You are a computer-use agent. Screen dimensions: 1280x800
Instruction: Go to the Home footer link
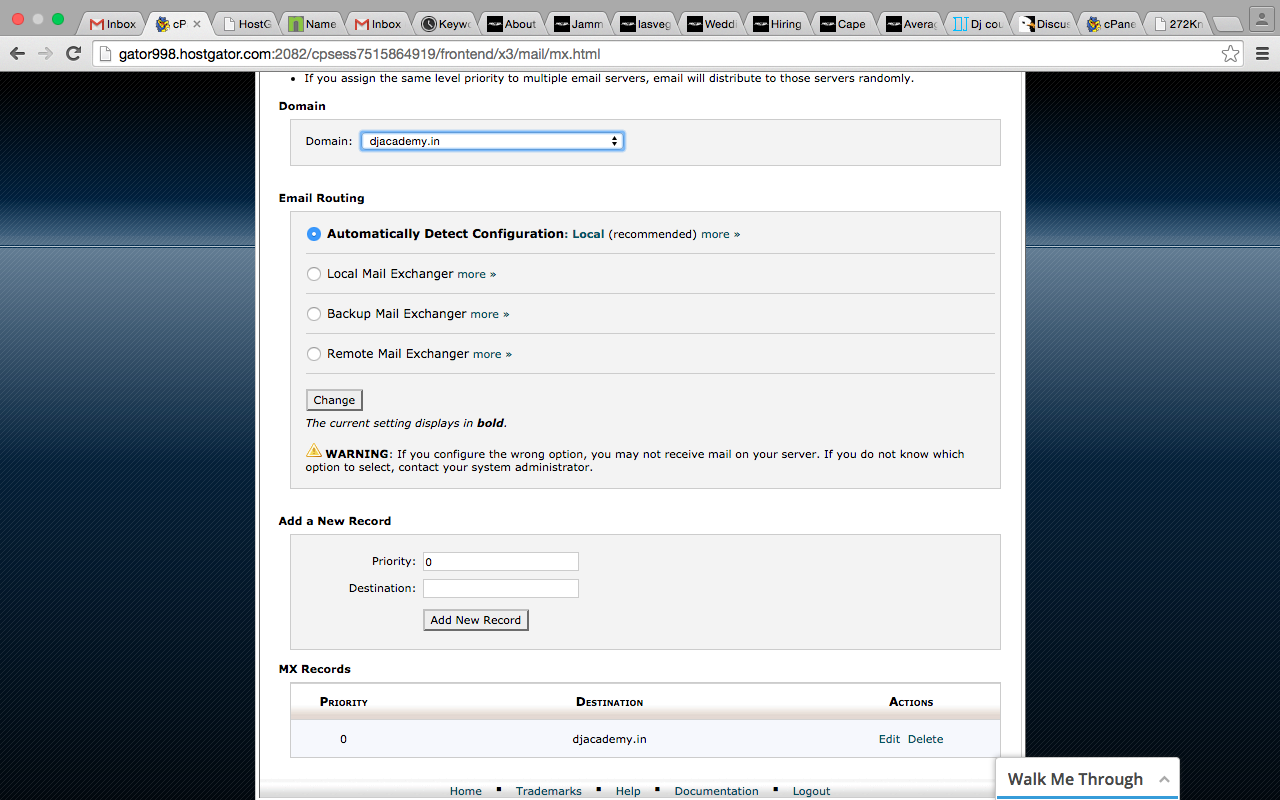(x=466, y=791)
